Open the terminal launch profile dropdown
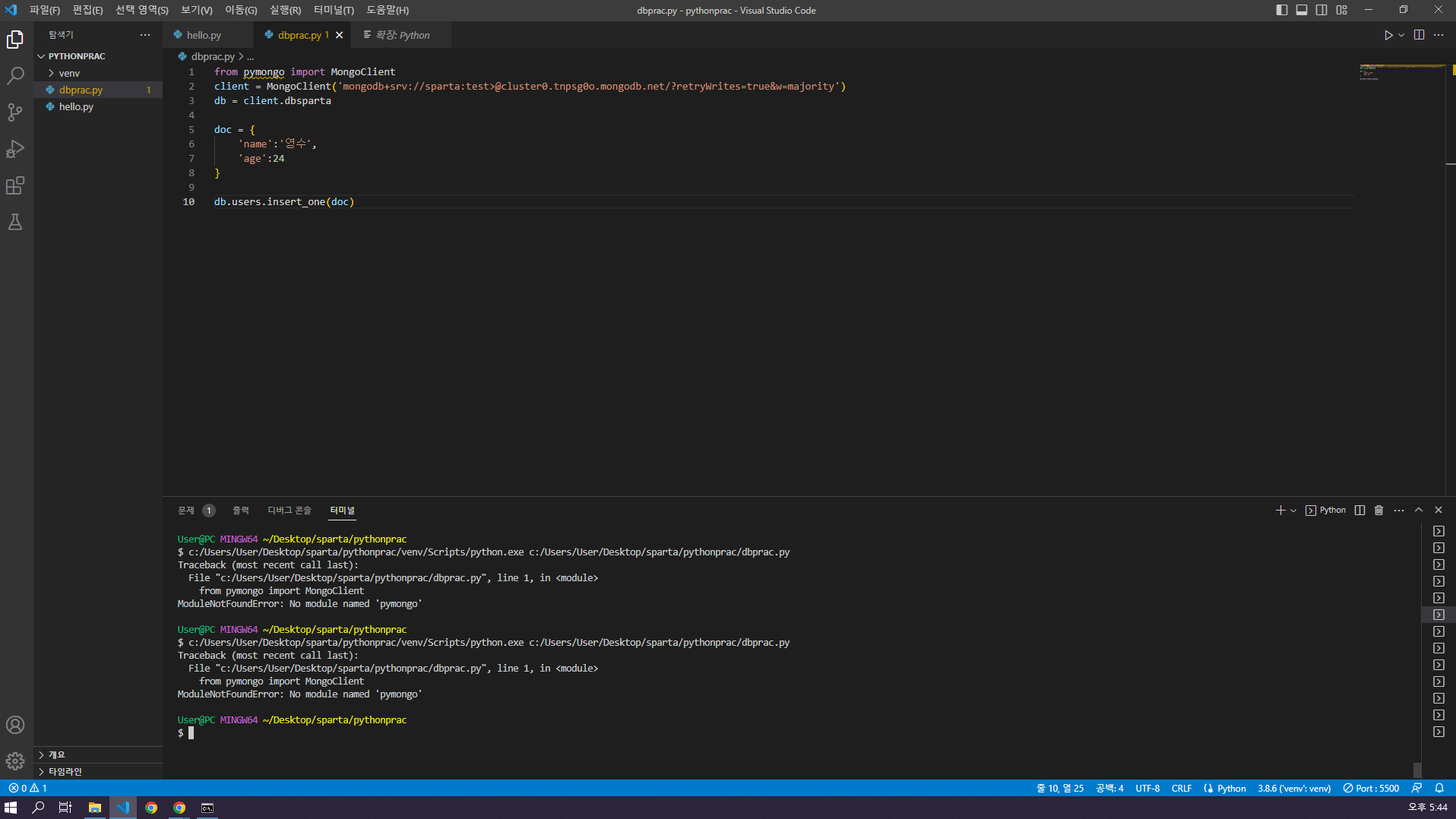The width and height of the screenshot is (1456, 819). point(1293,511)
